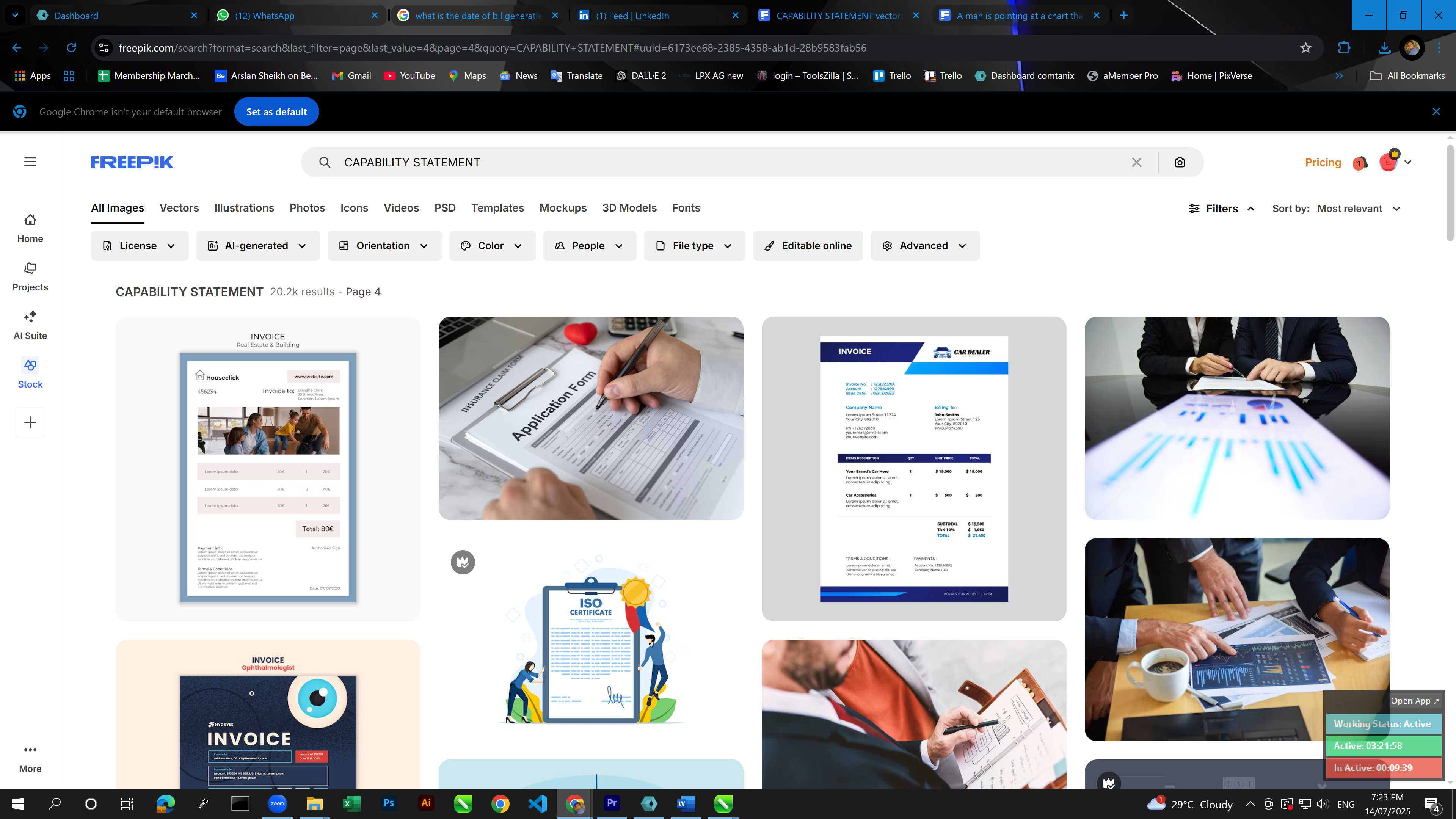Open the notifications bell with badge
1456x819 pixels.
click(x=1360, y=163)
